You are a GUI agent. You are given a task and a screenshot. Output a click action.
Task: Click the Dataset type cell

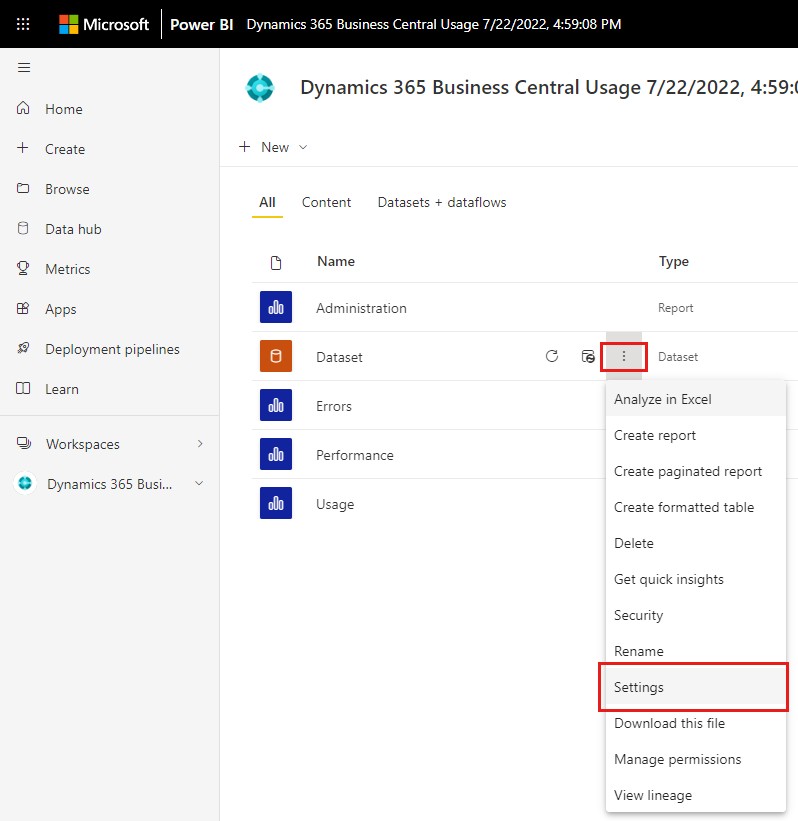tap(678, 357)
